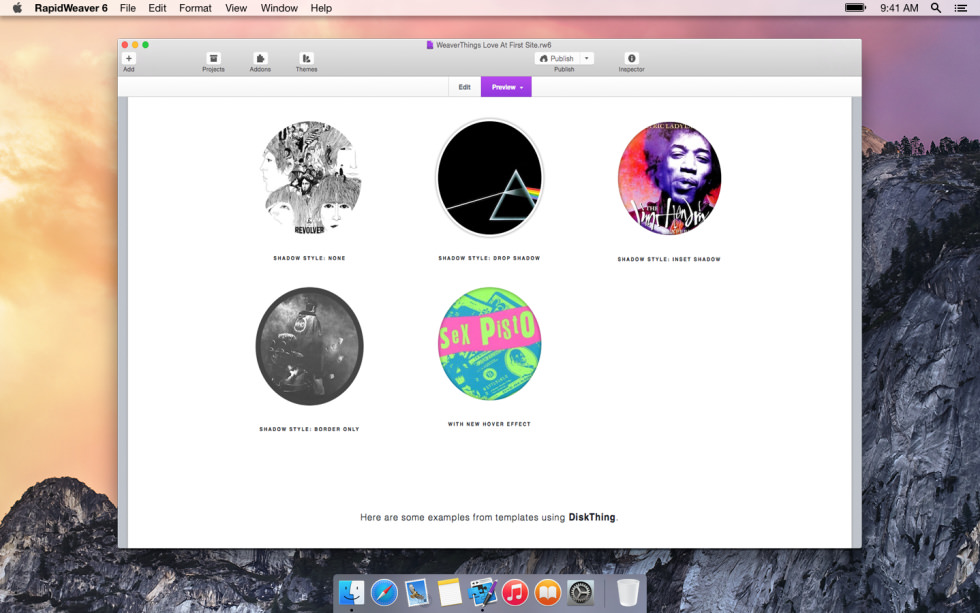The width and height of the screenshot is (980, 613).
Task: Click 'Shadow Style: Inset Shadow' caption
Action: [669, 259]
